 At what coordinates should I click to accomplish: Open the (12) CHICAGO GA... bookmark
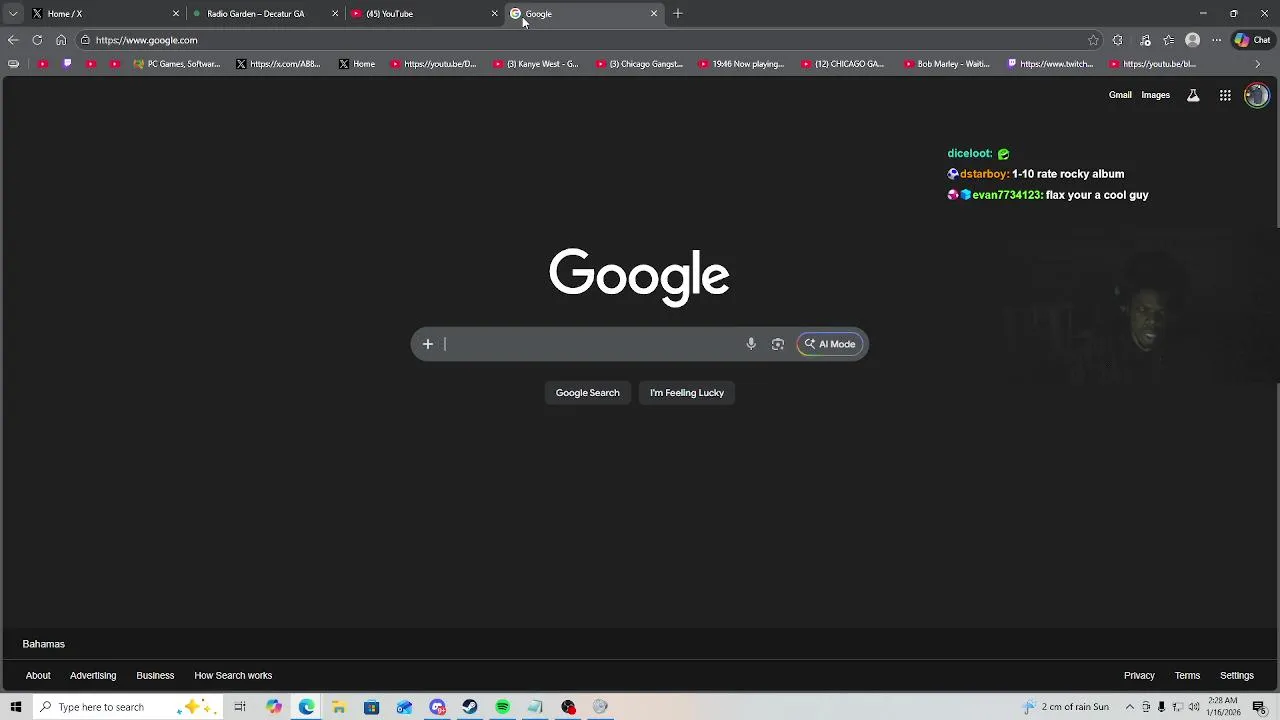coord(843,64)
